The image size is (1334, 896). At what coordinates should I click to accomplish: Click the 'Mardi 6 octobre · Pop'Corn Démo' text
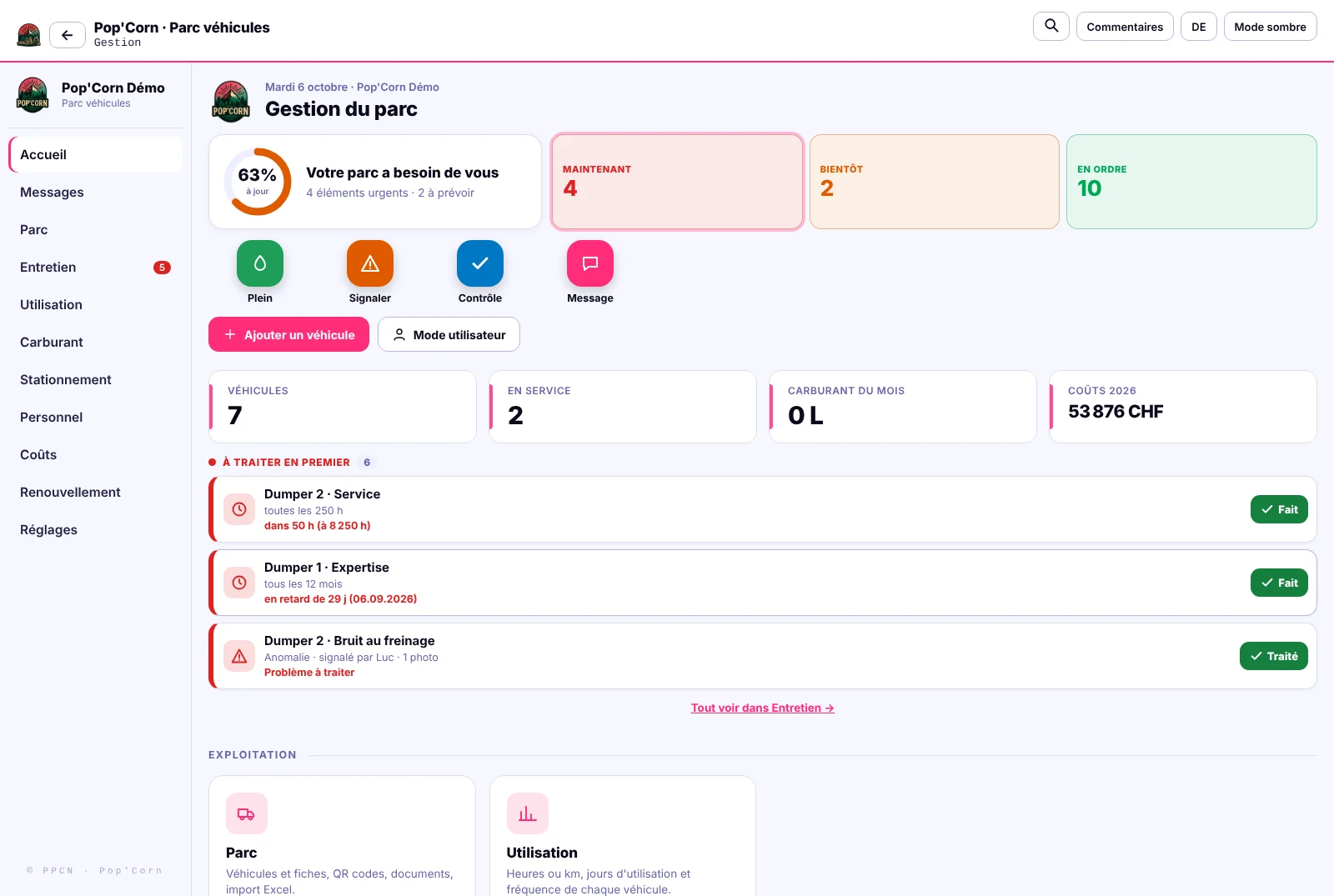tap(352, 87)
